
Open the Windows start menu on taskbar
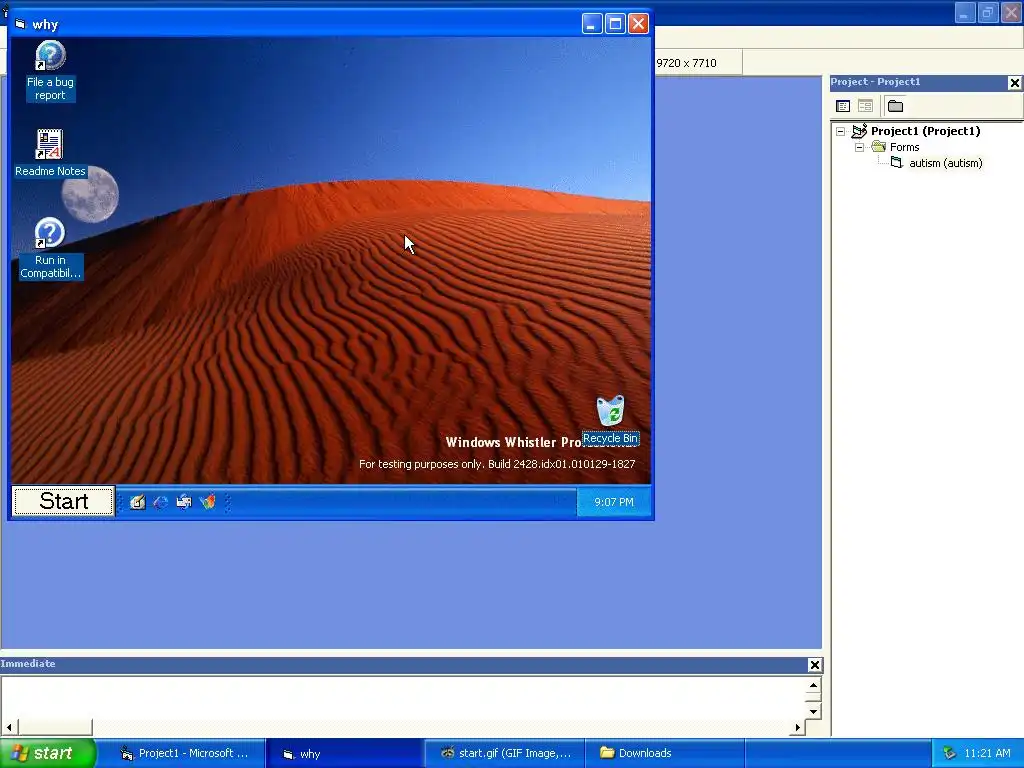pos(47,753)
